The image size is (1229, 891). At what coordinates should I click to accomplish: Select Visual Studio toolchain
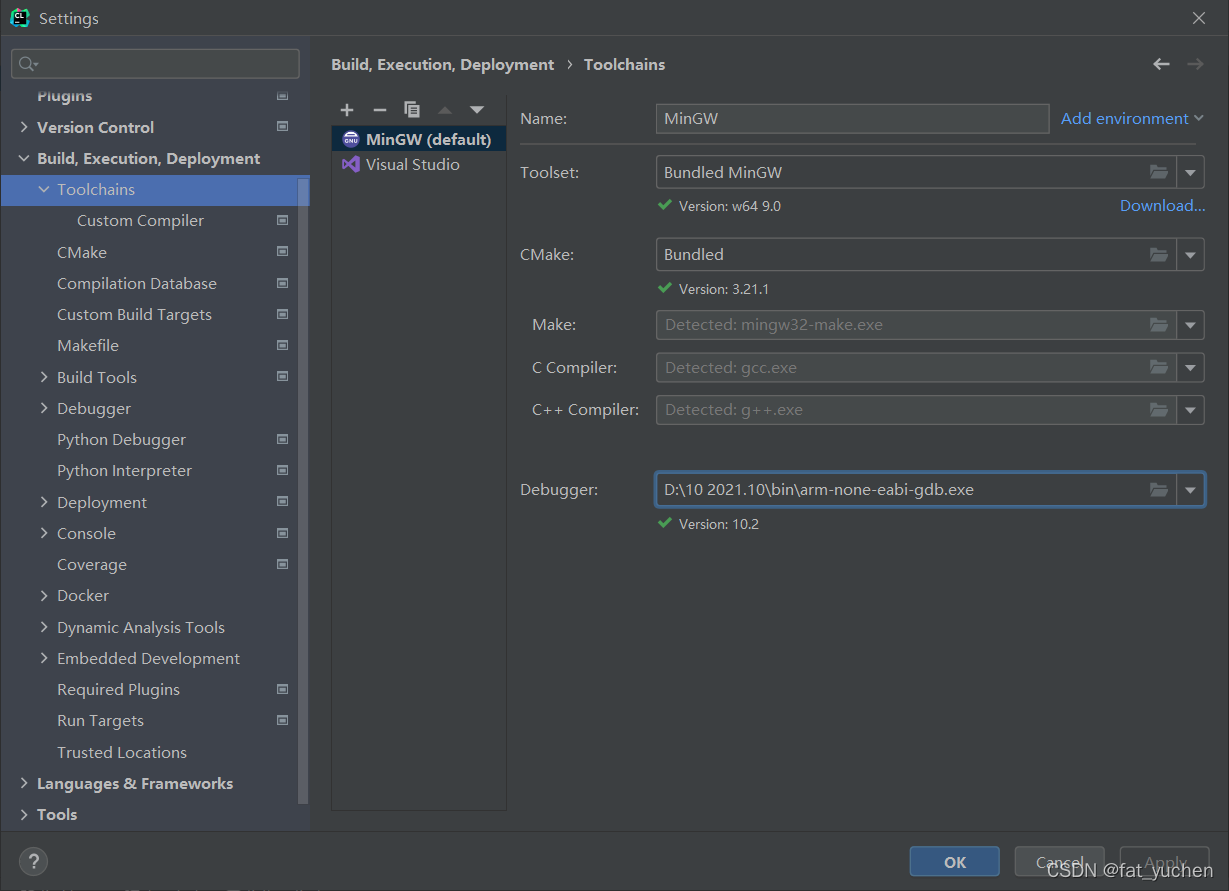(x=419, y=164)
